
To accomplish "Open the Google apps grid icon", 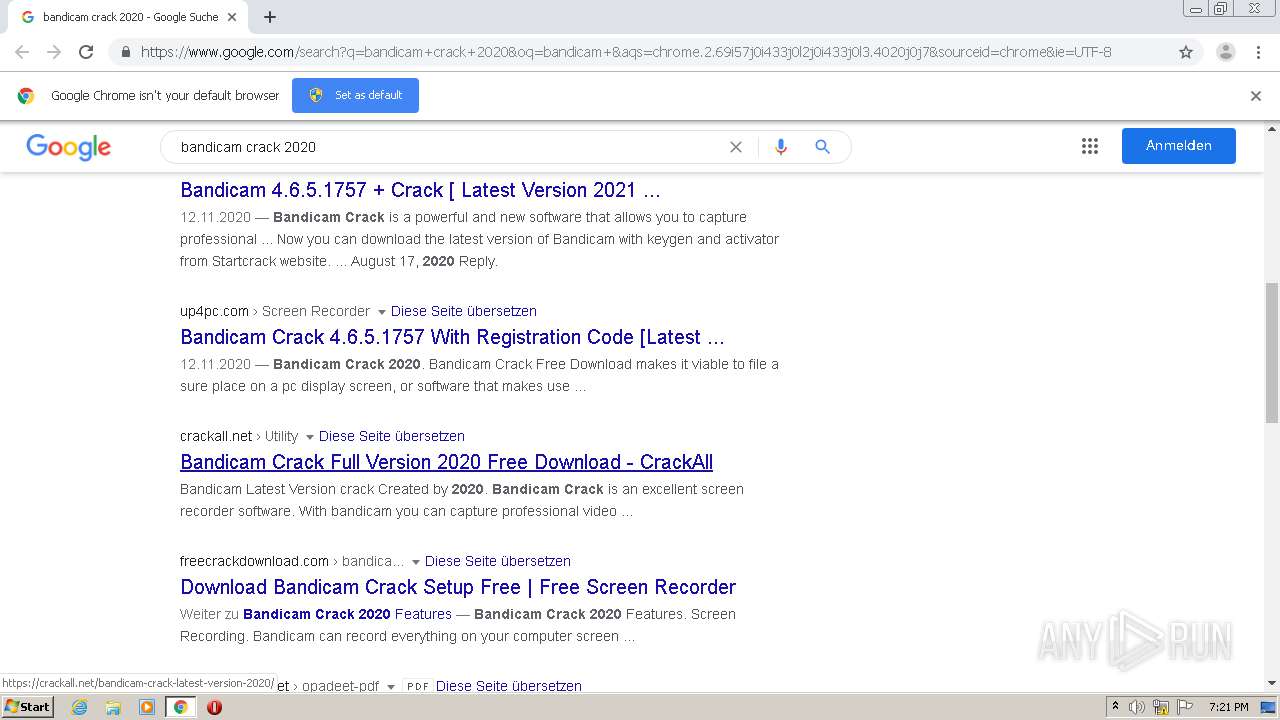I will point(1090,146).
